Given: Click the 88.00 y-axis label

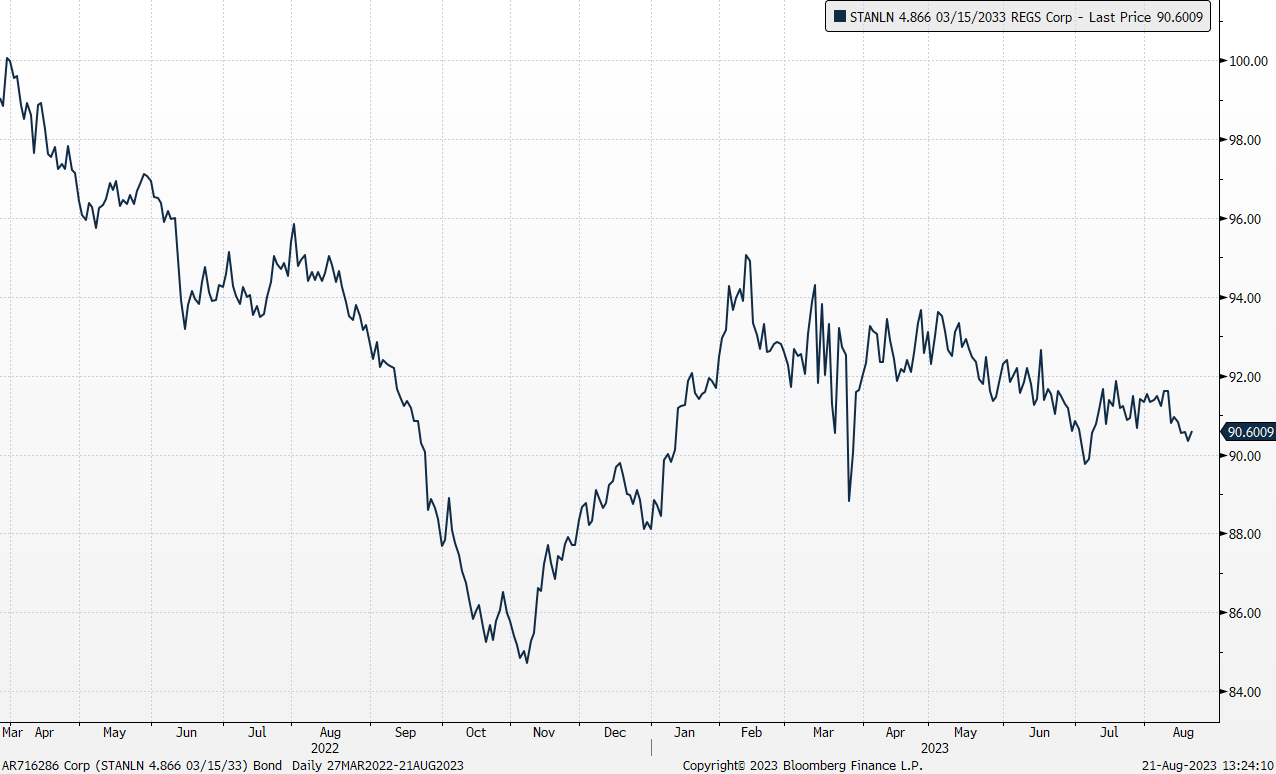Looking at the screenshot, I should 1245,535.
